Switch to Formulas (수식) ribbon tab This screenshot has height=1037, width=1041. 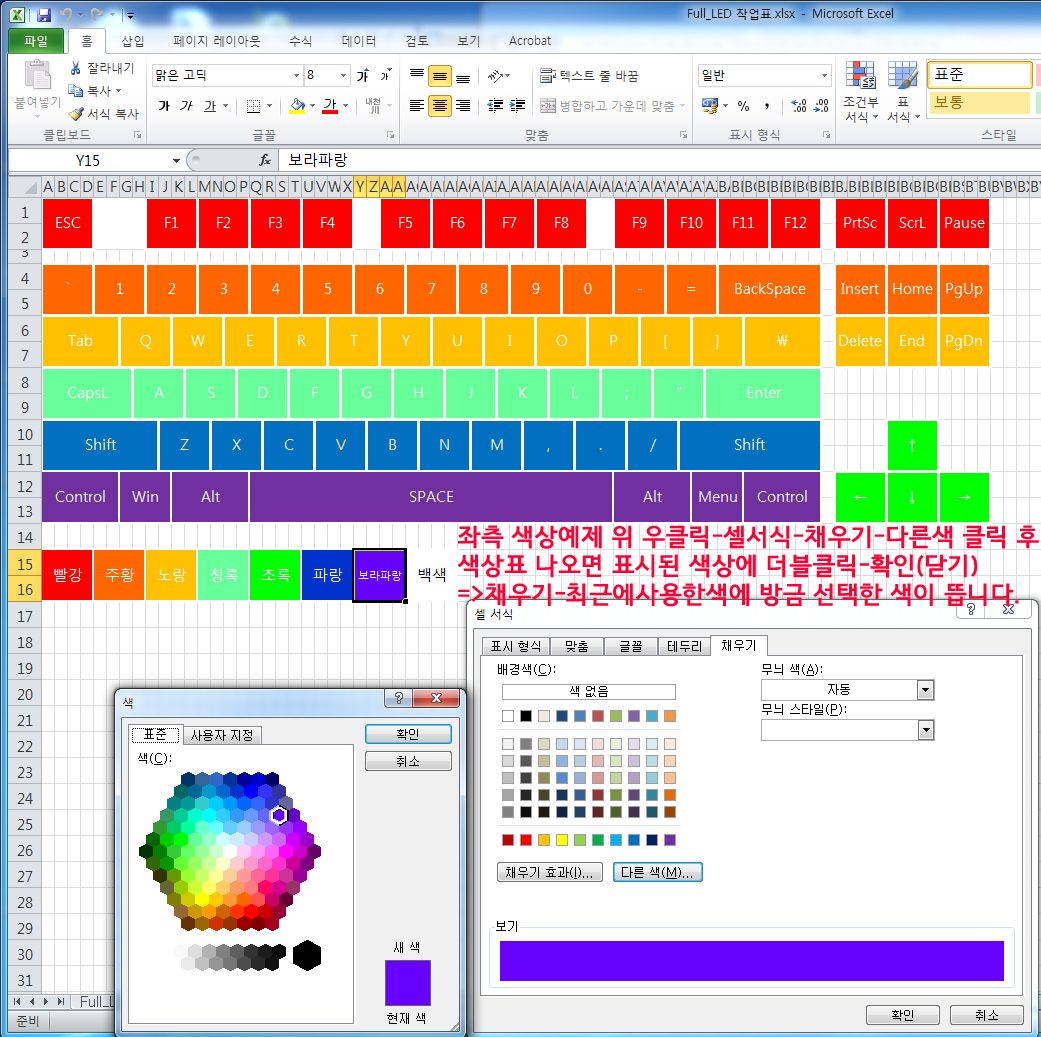[300, 40]
